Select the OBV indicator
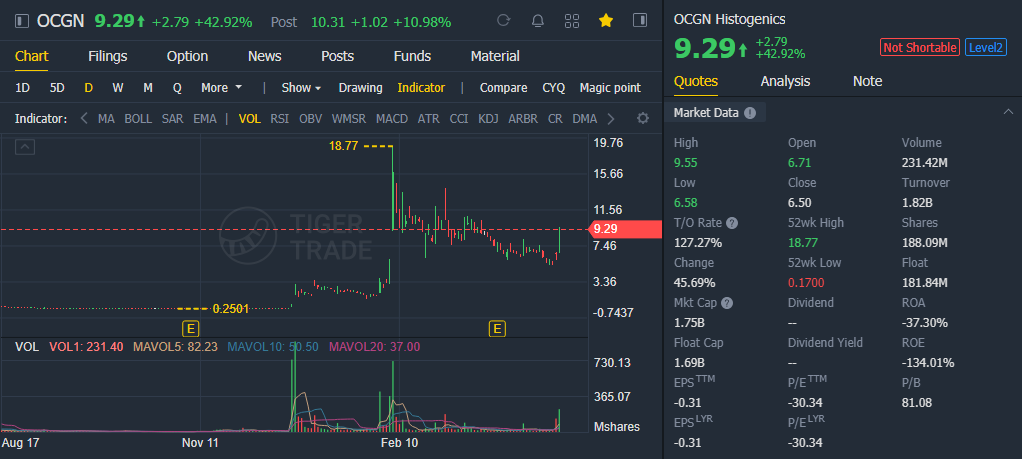Image resolution: width=1022 pixels, height=459 pixels. tap(310, 119)
